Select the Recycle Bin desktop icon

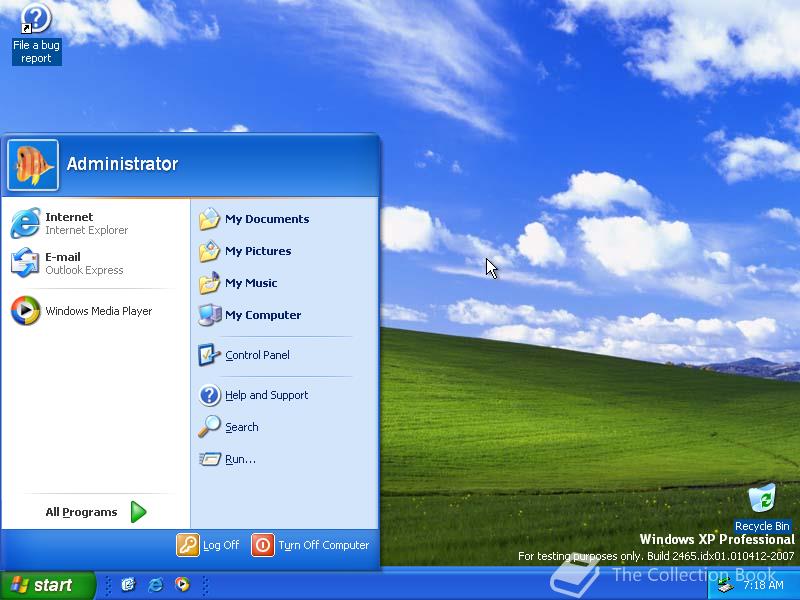pyautogui.click(x=762, y=507)
